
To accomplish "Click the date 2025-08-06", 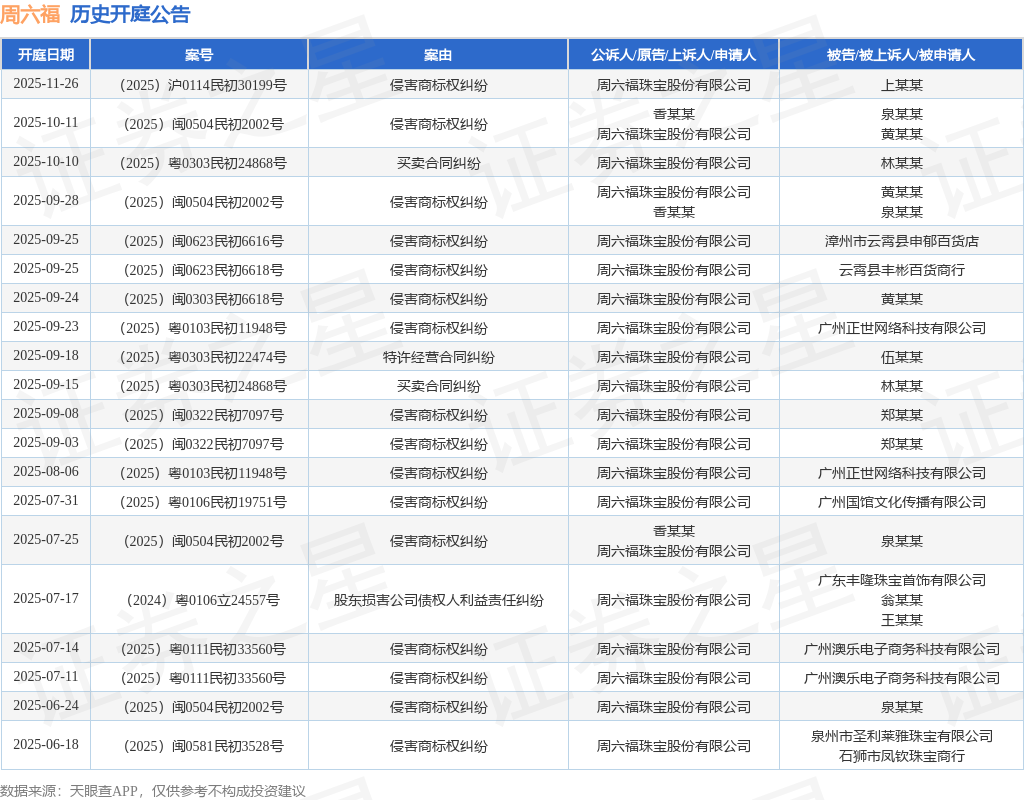I will (46, 472).
